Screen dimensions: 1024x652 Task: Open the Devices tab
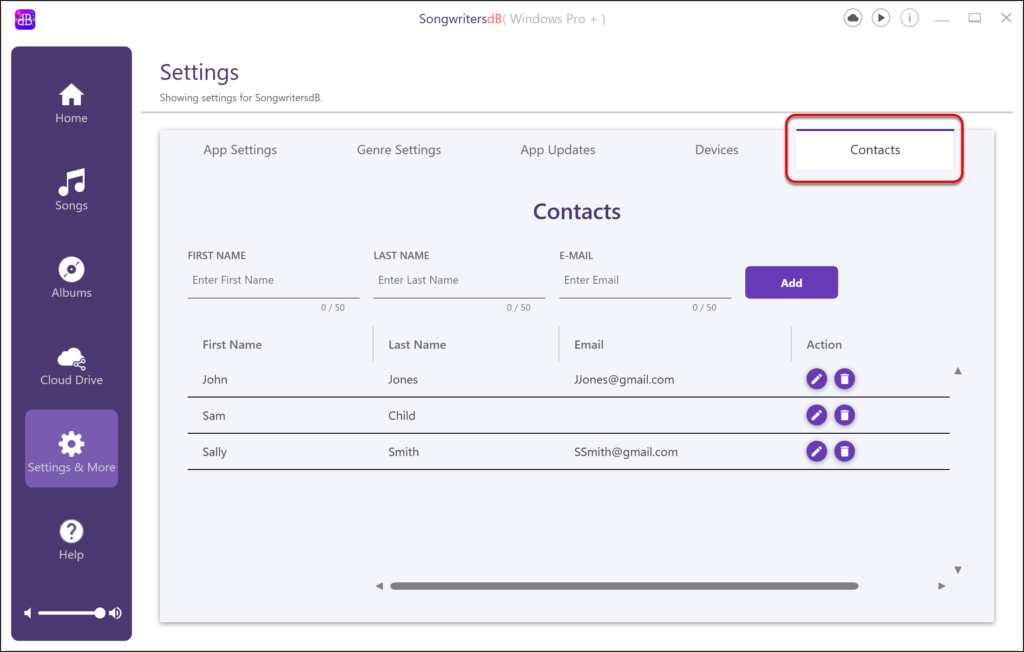click(x=717, y=150)
